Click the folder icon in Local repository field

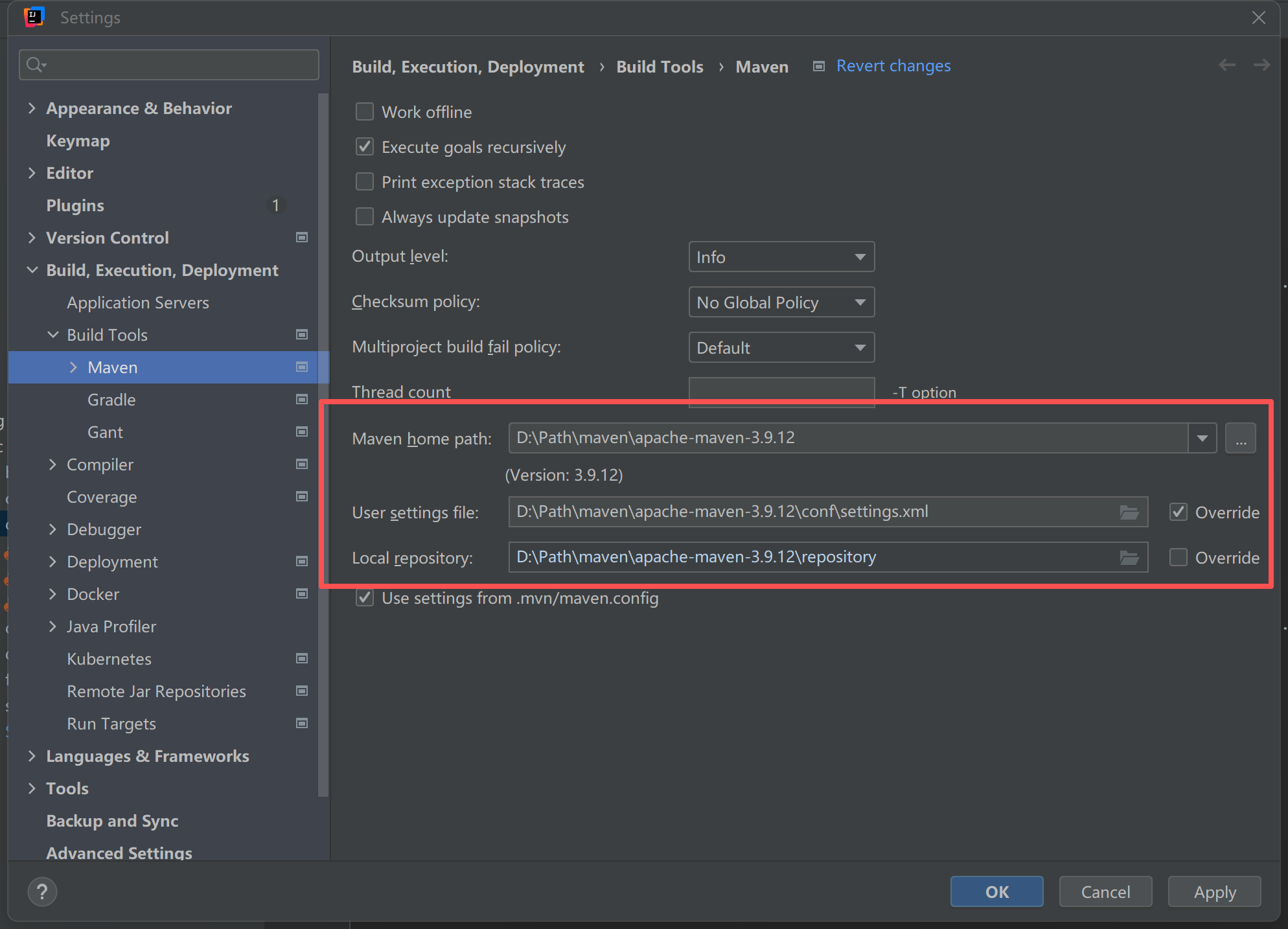click(x=1129, y=558)
